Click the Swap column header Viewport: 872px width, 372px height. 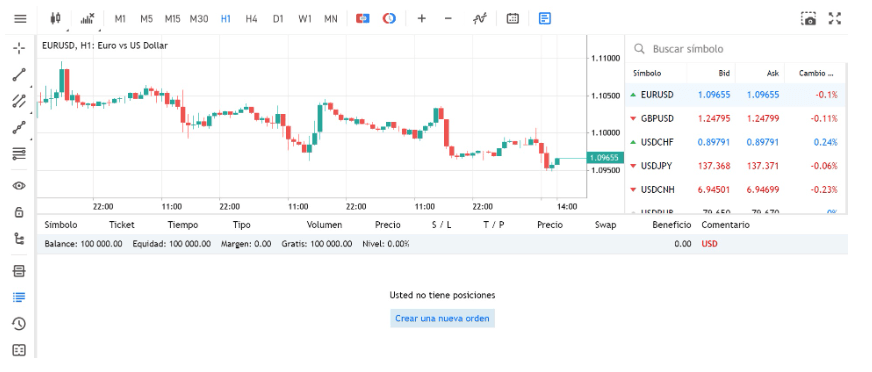pos(605,225)
